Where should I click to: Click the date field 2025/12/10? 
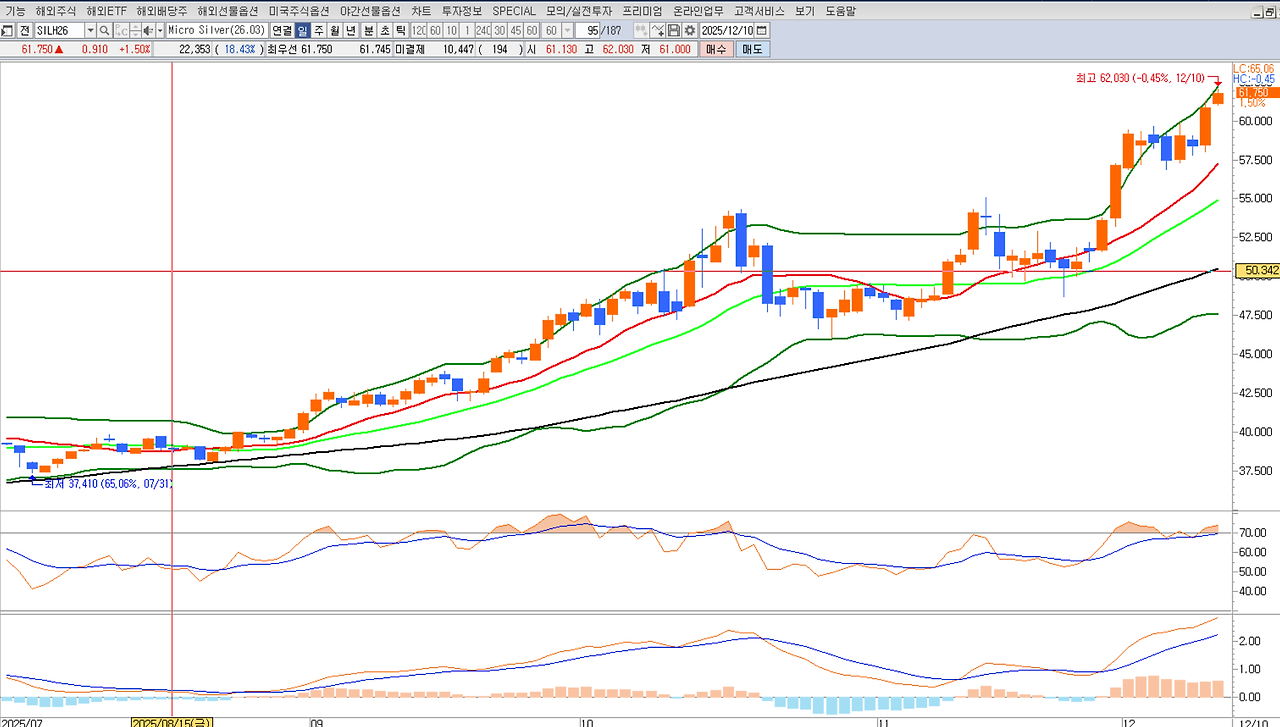point(727,30)
